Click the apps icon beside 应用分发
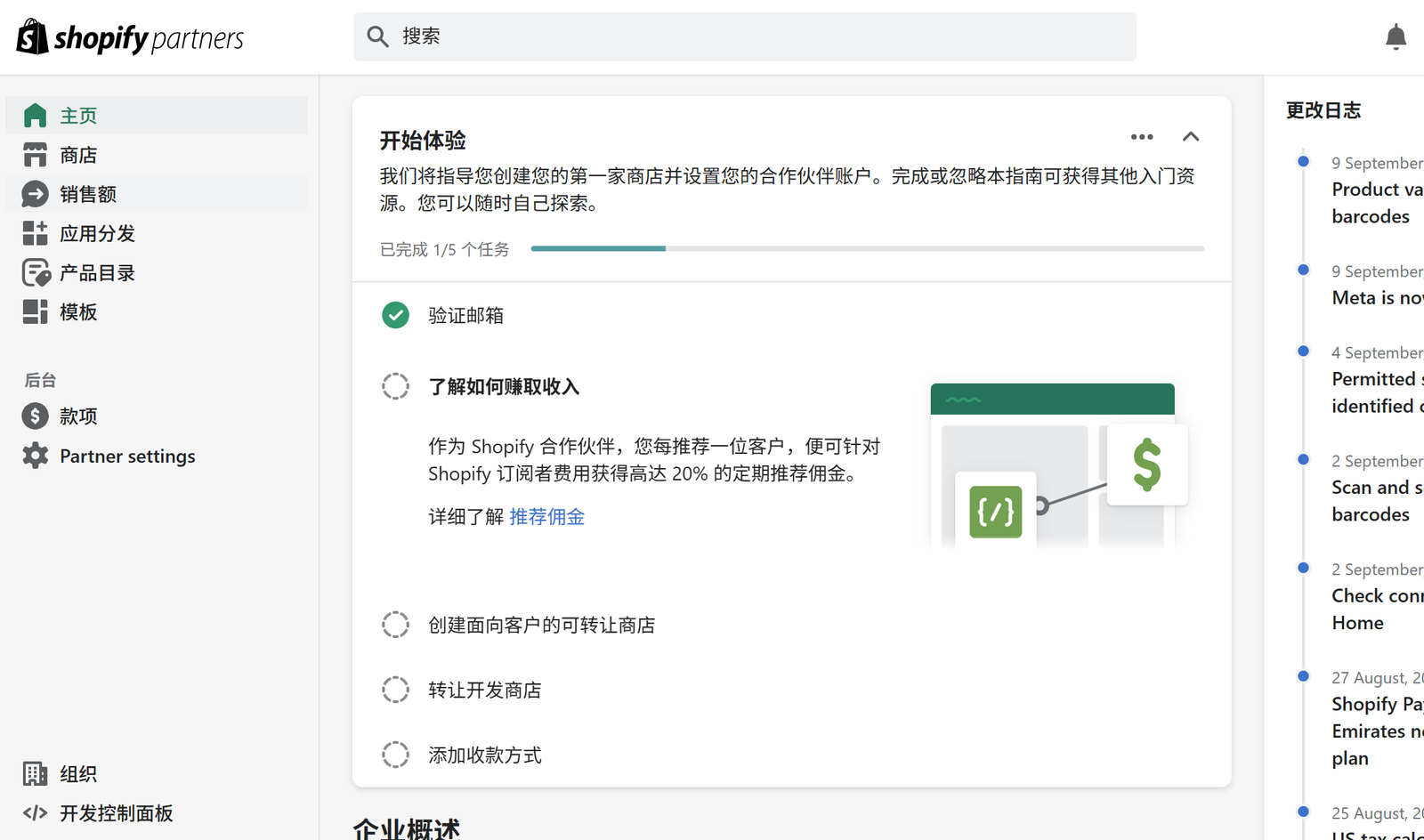 35,233
